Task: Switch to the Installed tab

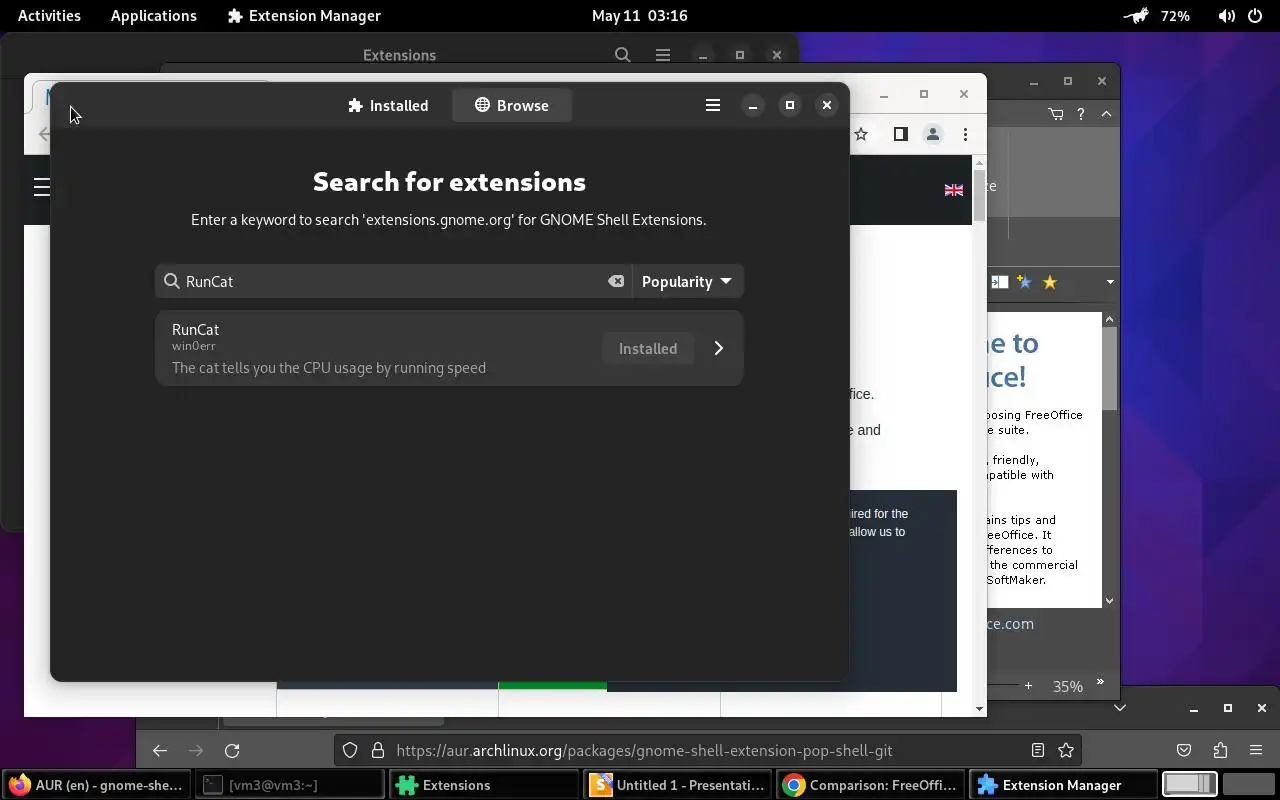Action: tap(388, 105)
